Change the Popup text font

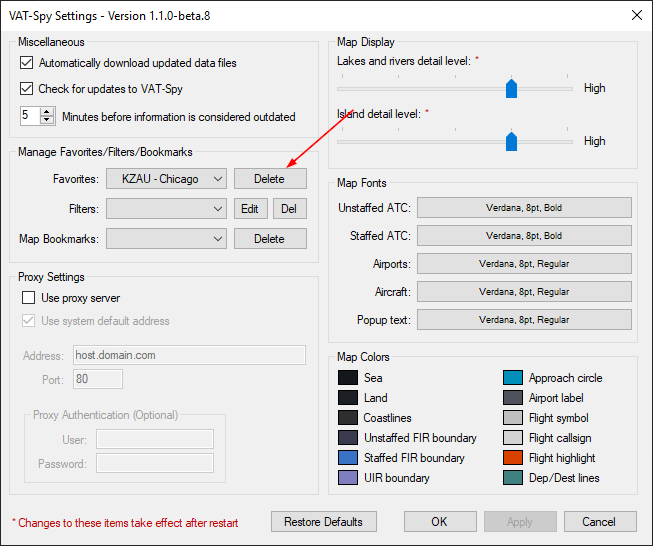click(524, 320)
